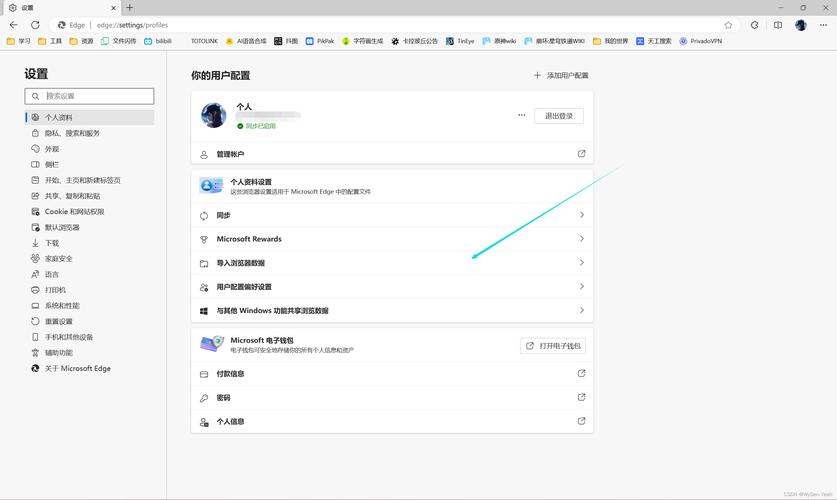This screenshot has width=837, height=500.
Task: Open 共享、复制和粘贴 settings section
Action: (x=90, y=196)
